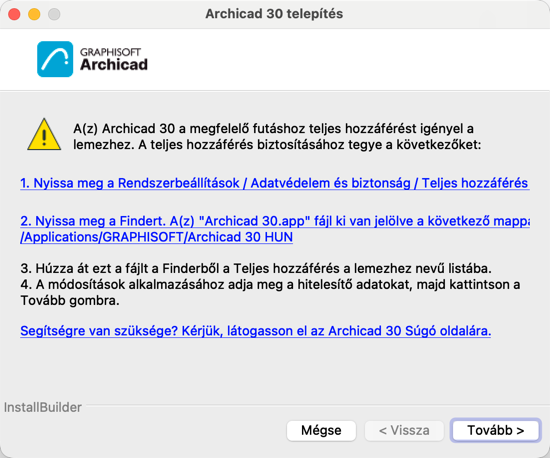Click the Tovább > button
Screen dimensions: 550x458
[495, 430]
